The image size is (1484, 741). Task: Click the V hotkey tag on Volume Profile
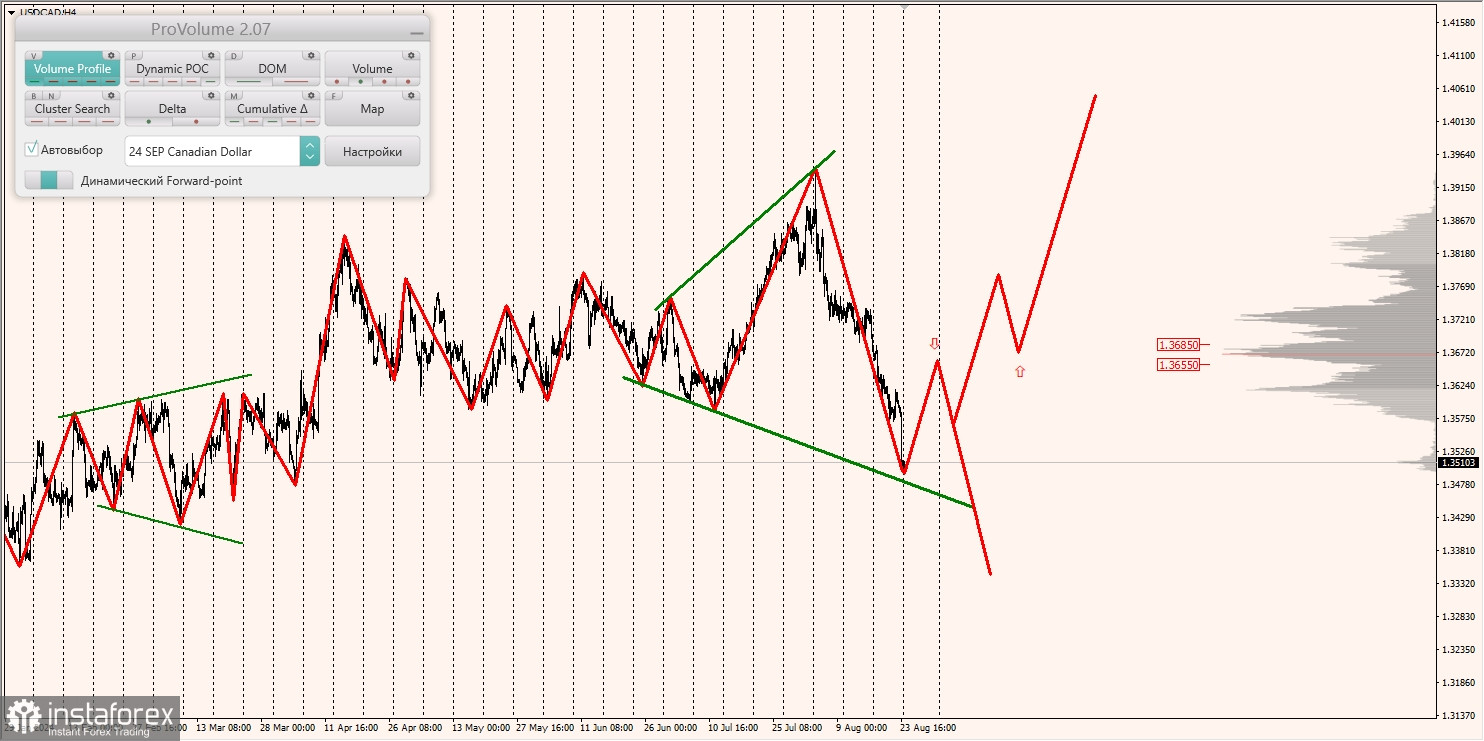pos(33,56)
